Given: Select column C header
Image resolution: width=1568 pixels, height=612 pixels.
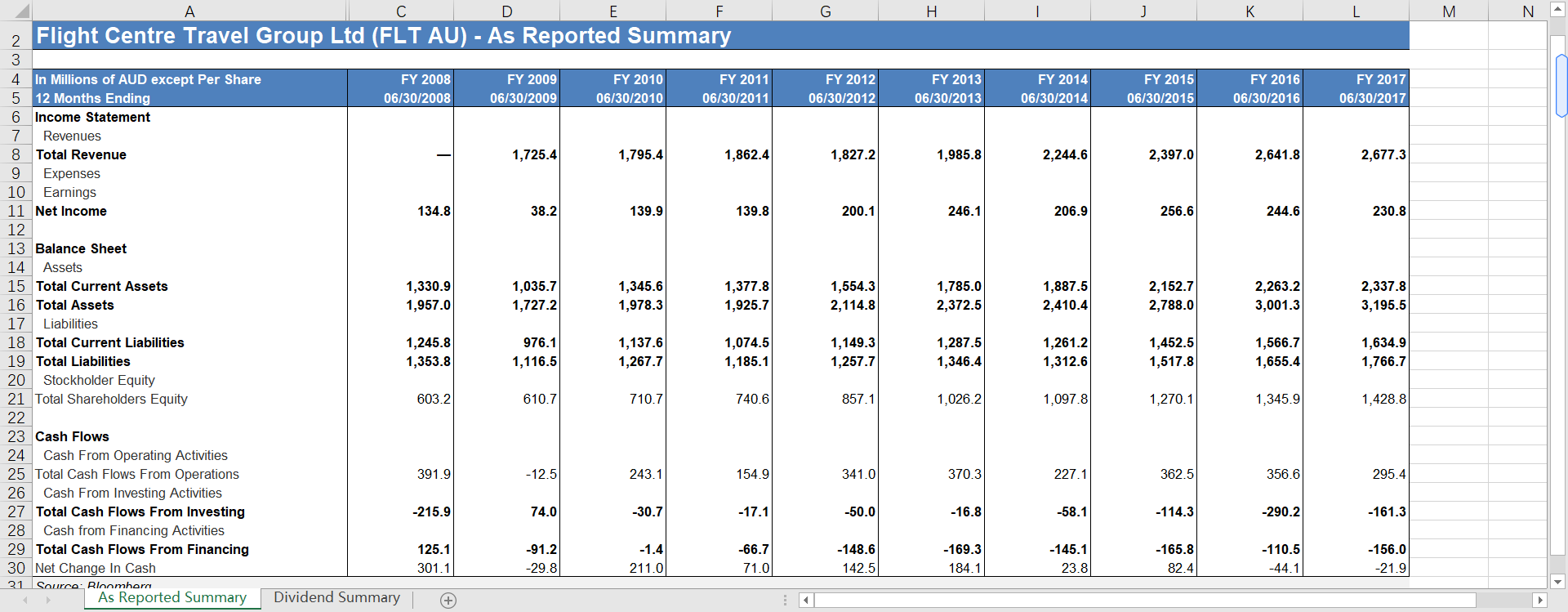Looking at the screenshot, I should [401, 11].
